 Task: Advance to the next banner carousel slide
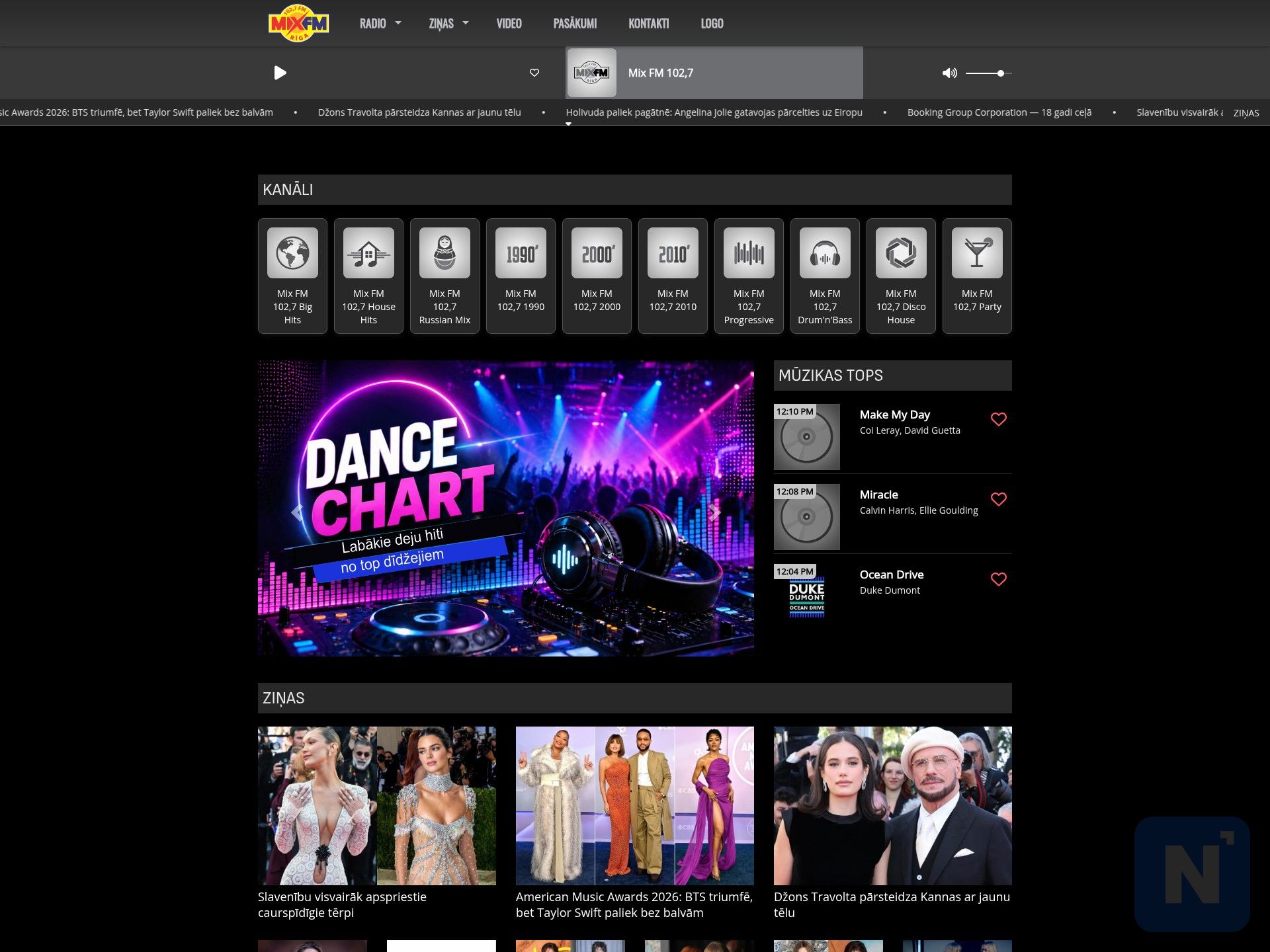coord(715,512)
